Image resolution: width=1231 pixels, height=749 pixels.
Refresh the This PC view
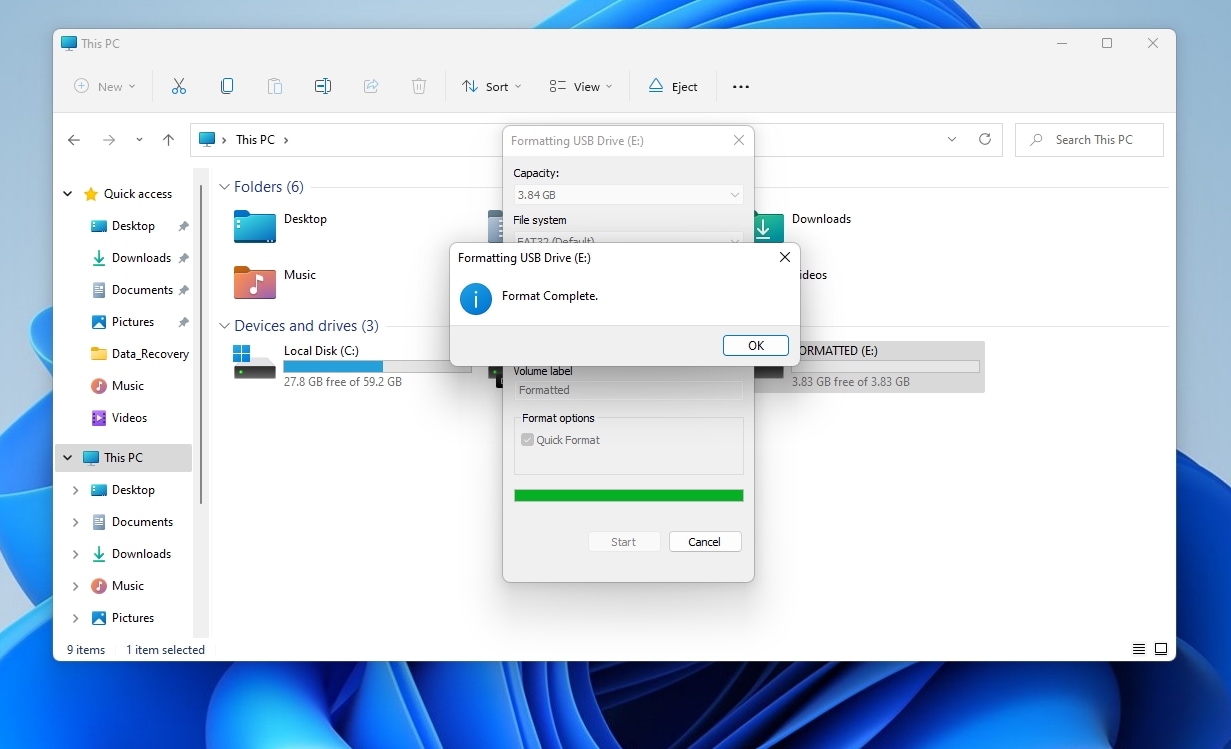coord(985,140)
